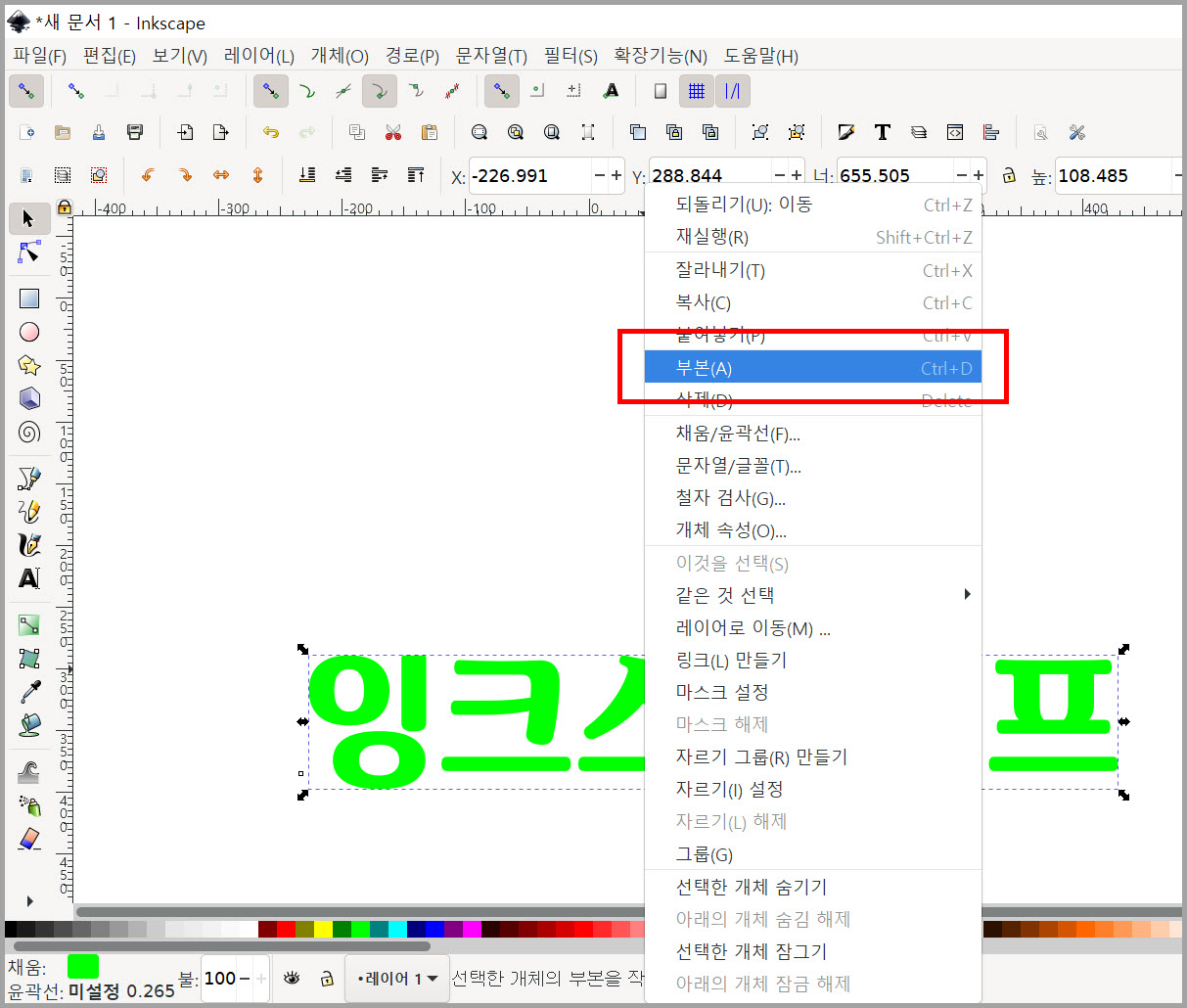
Task: Click the Cut scissors icon
Action: click(x=393, y=132)
